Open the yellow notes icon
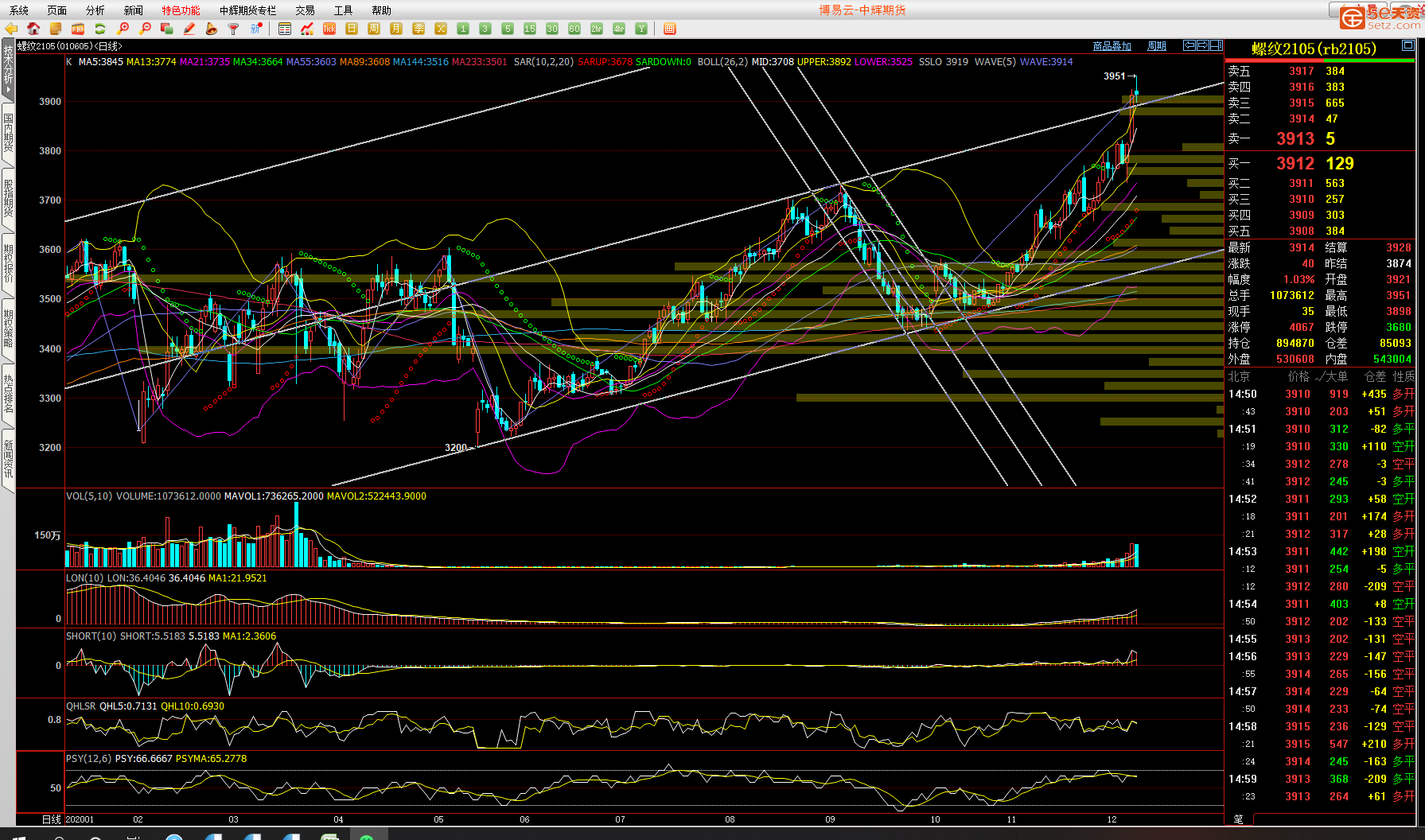The height and width of the screenshot is (840, 1425). [x=56, y=29]
